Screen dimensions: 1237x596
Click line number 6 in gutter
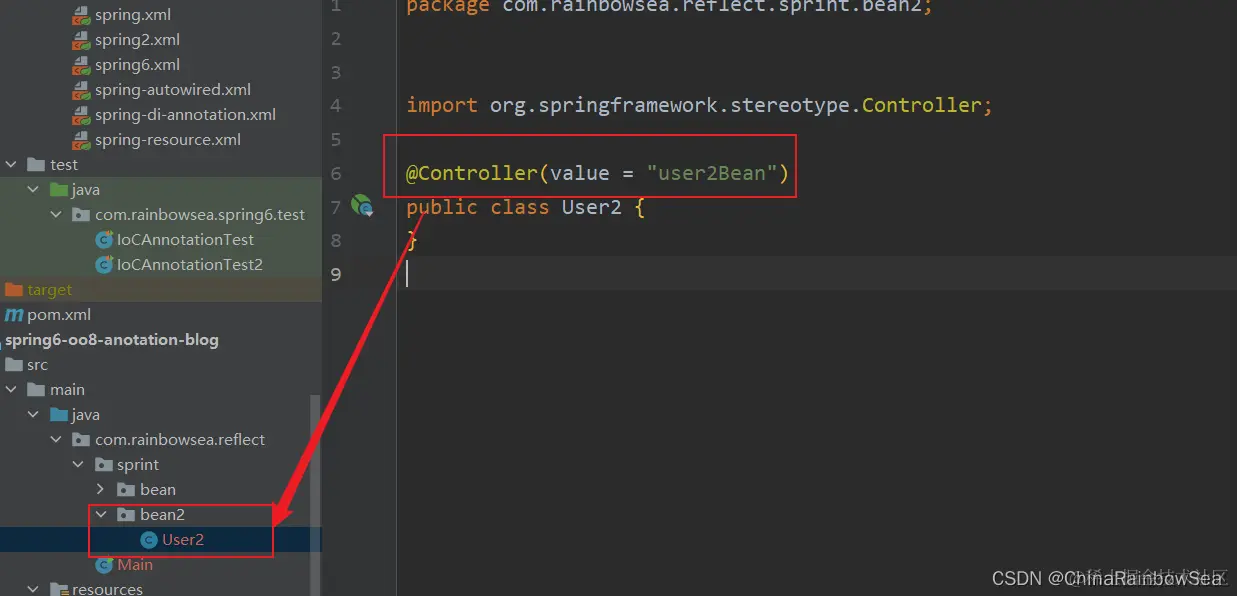click(336, 173)
